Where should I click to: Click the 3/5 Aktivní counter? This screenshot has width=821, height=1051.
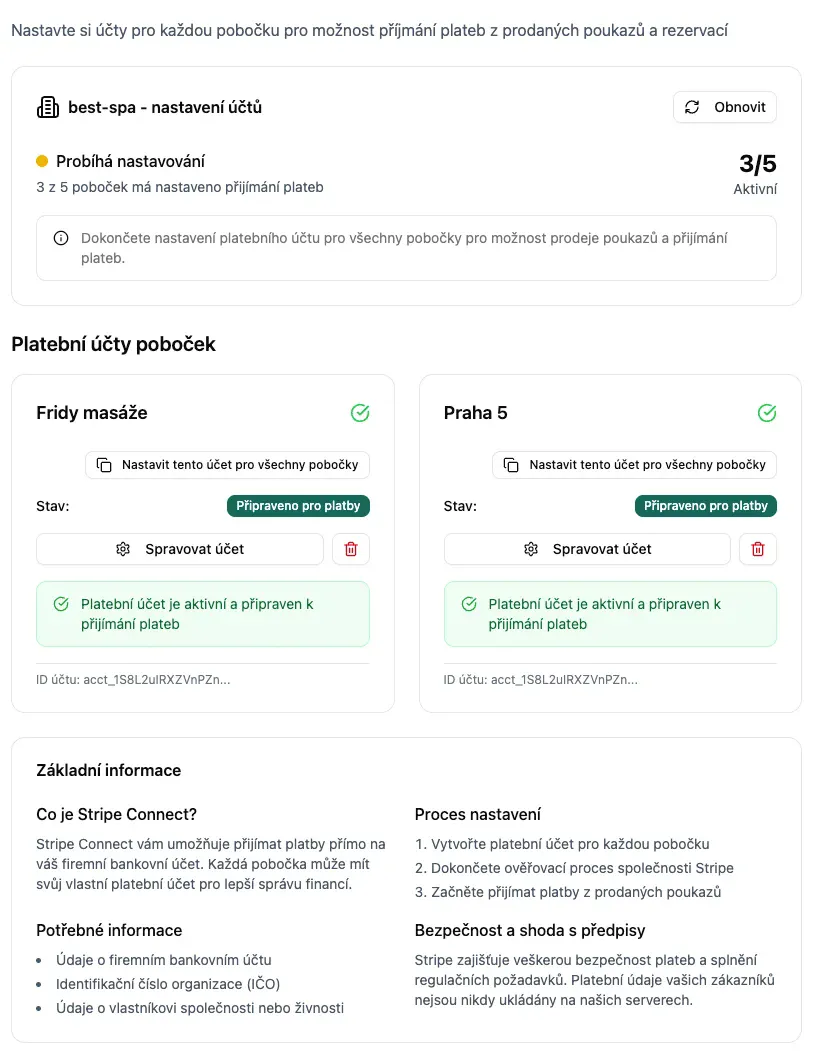(x=756, y=173)
